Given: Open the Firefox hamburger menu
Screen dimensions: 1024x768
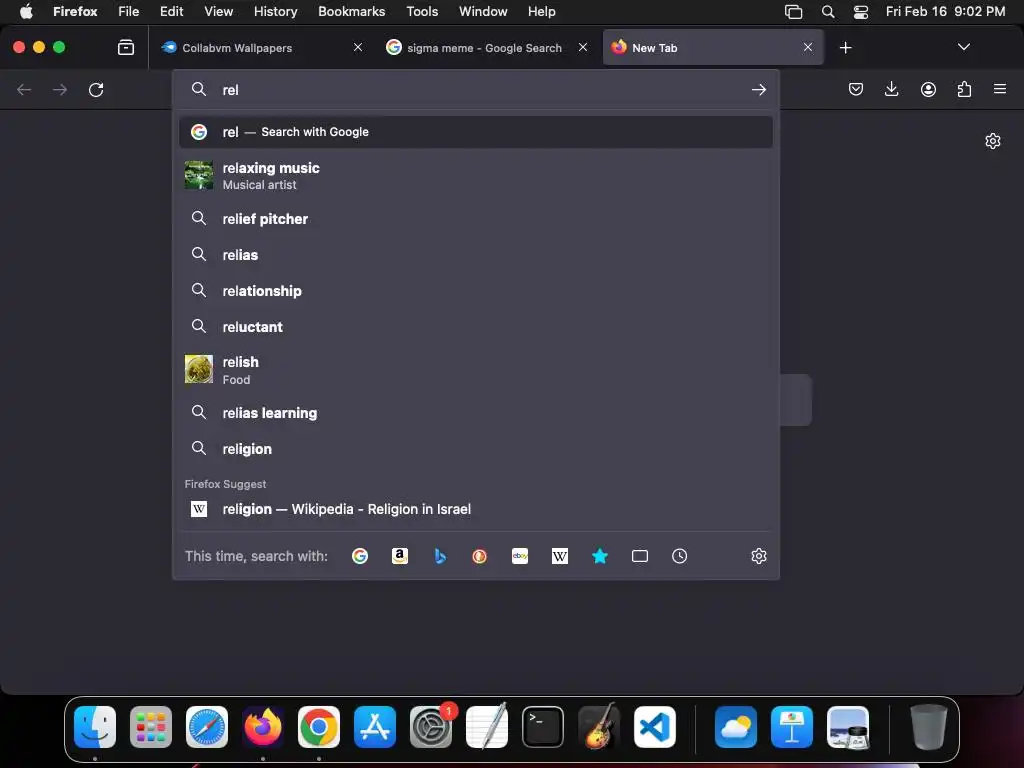Looking at the screenshot, I should pos(1000,89).
